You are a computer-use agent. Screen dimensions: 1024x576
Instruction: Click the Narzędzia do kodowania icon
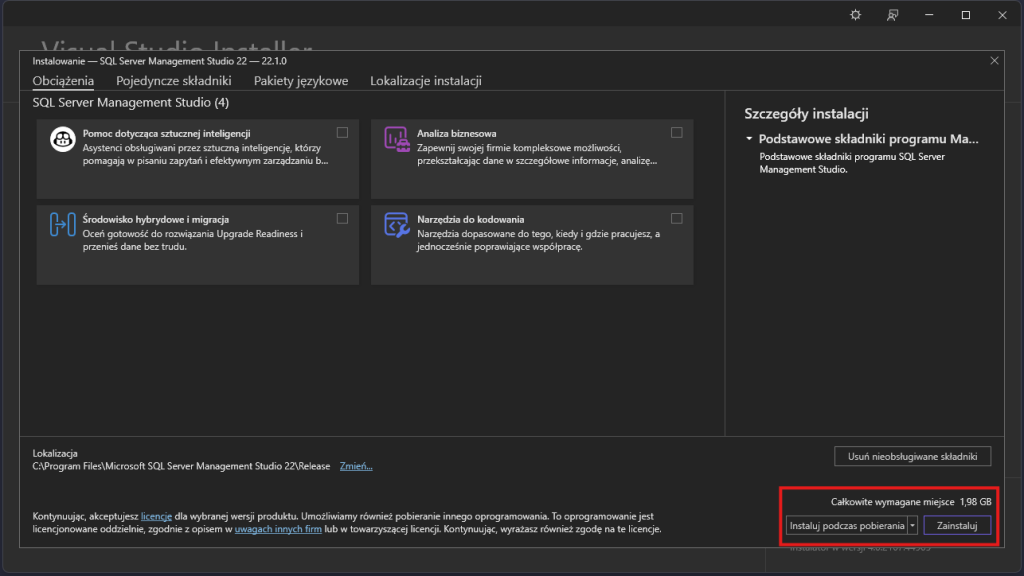[x=397, y=226]
